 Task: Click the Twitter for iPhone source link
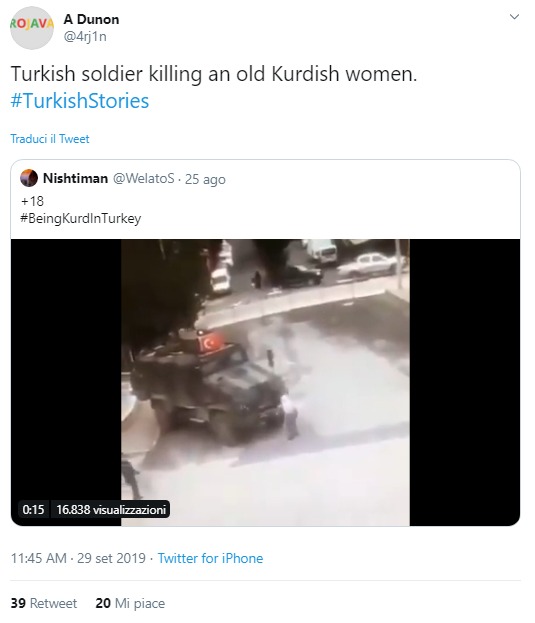(211, 558)
